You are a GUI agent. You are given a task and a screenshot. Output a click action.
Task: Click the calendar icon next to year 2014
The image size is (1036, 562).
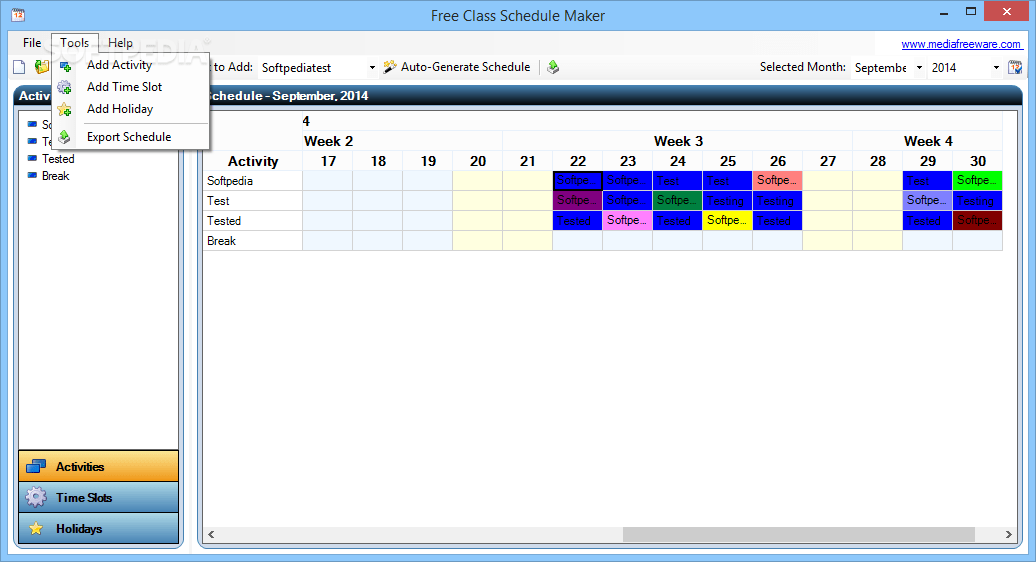pos(1015,67)
